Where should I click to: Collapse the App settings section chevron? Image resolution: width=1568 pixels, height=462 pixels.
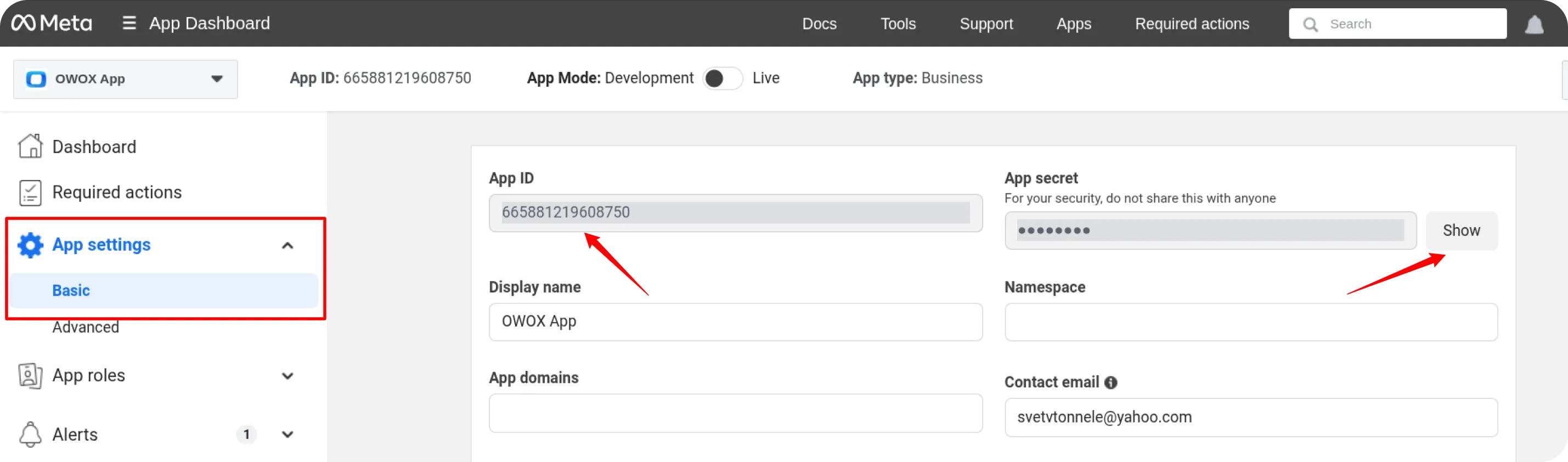coord(287,245)
